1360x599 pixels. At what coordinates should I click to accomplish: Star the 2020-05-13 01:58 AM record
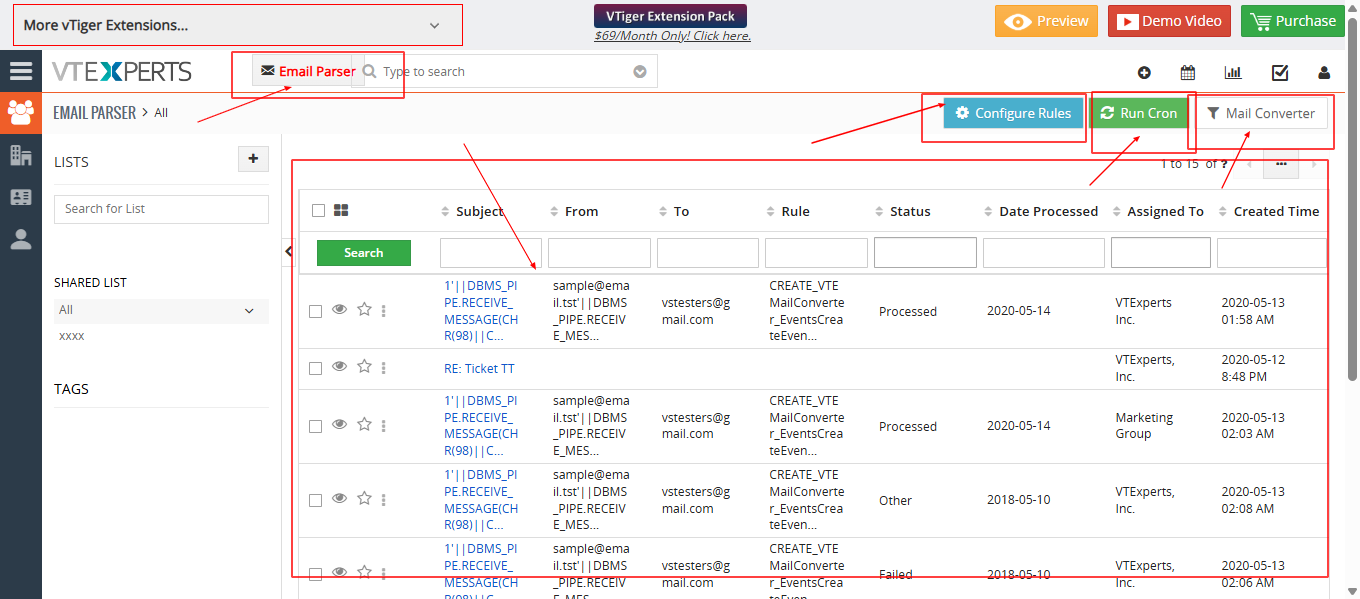click(364, 310)
